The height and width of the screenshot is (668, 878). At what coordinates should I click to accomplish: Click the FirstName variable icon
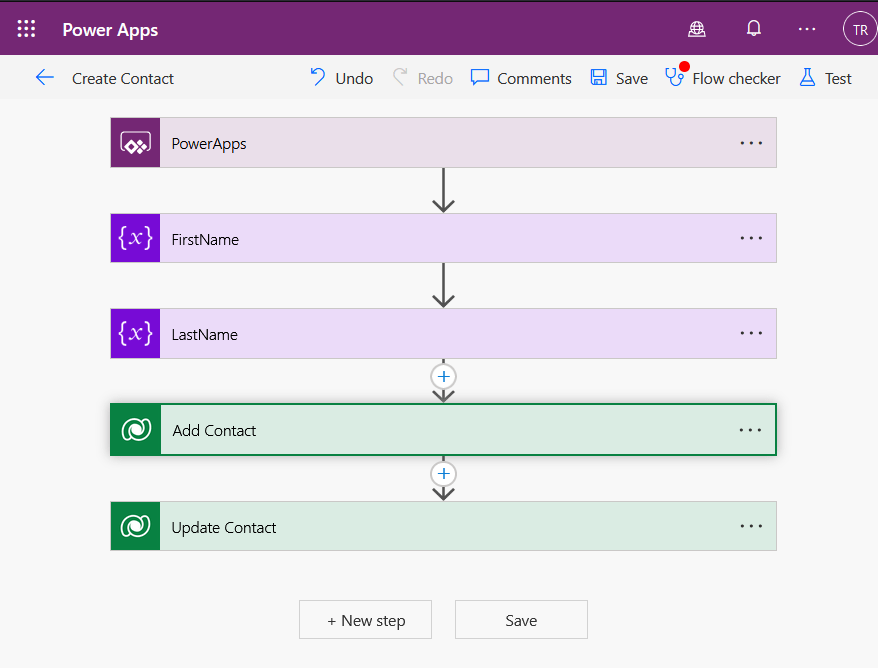pos(136,238)
